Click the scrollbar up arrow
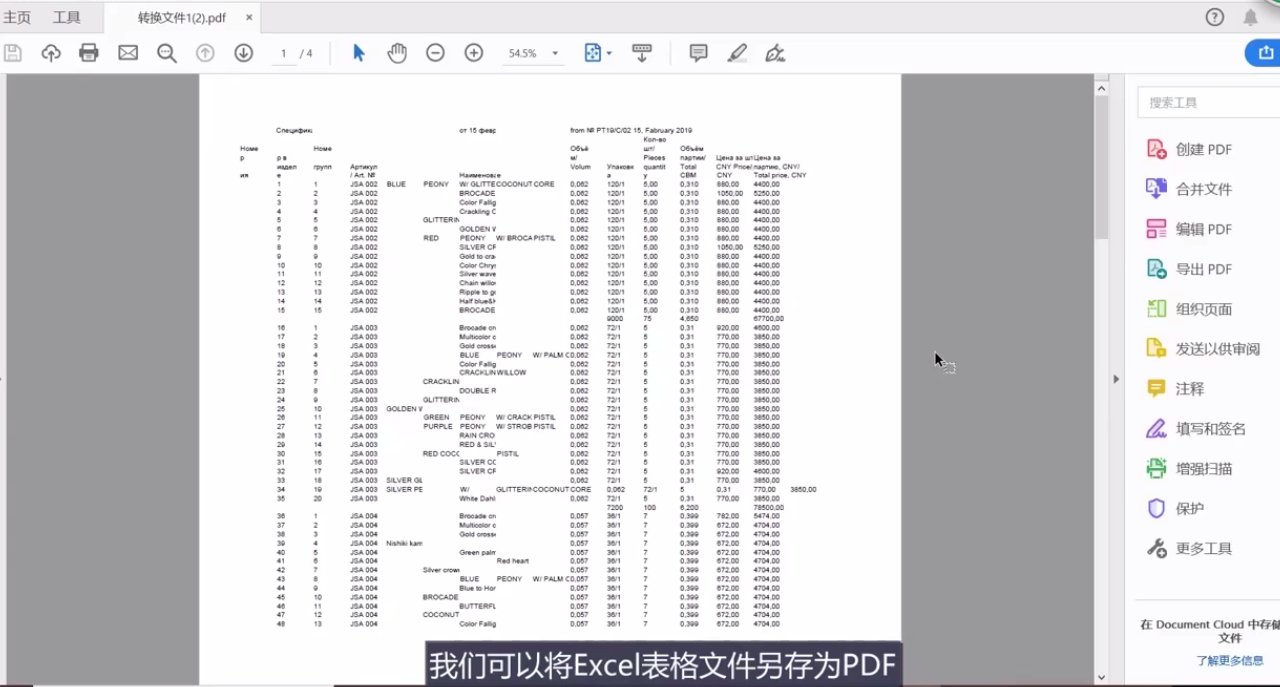This screenshot has height=687, width=1280. [1101, 88]
